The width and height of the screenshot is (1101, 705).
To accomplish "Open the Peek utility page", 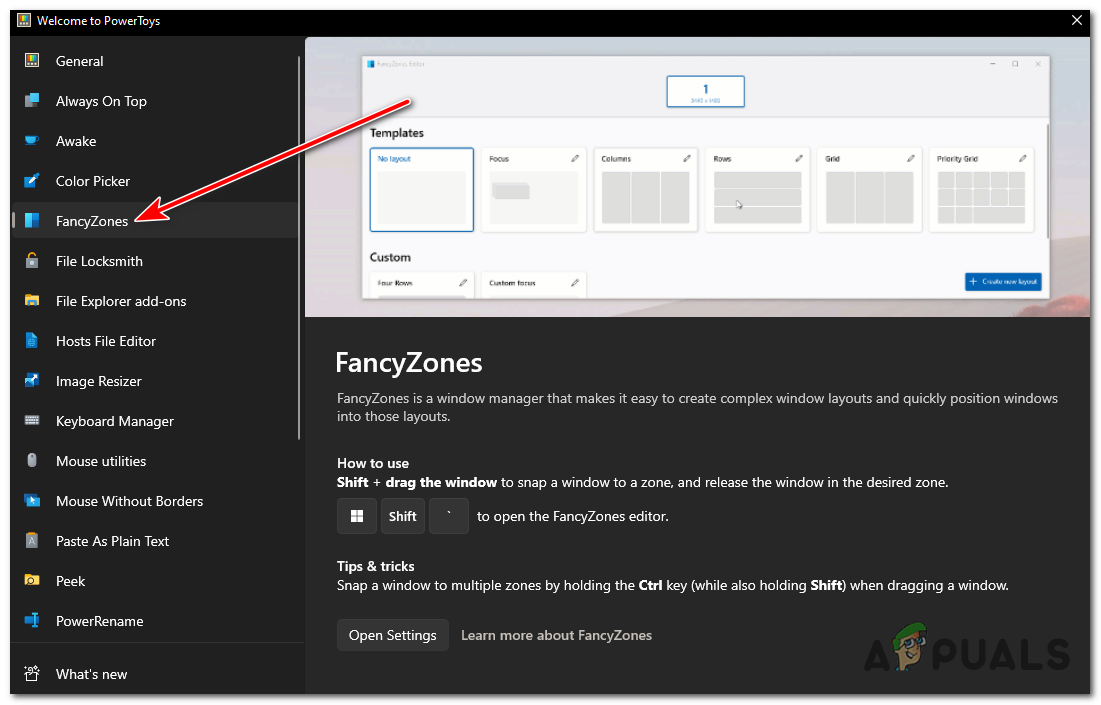I will [70, 581].
